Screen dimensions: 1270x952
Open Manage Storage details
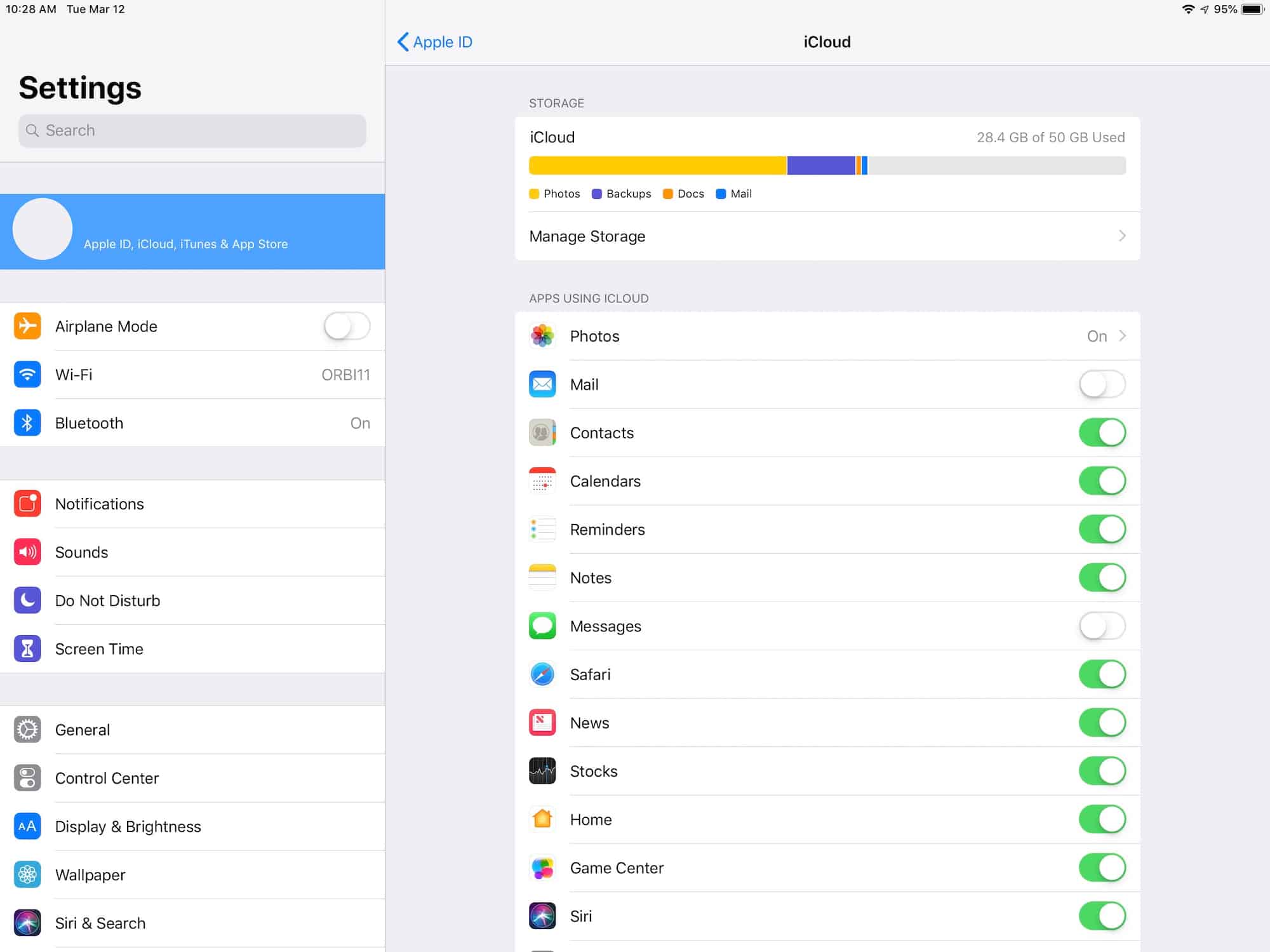(825, 236)
